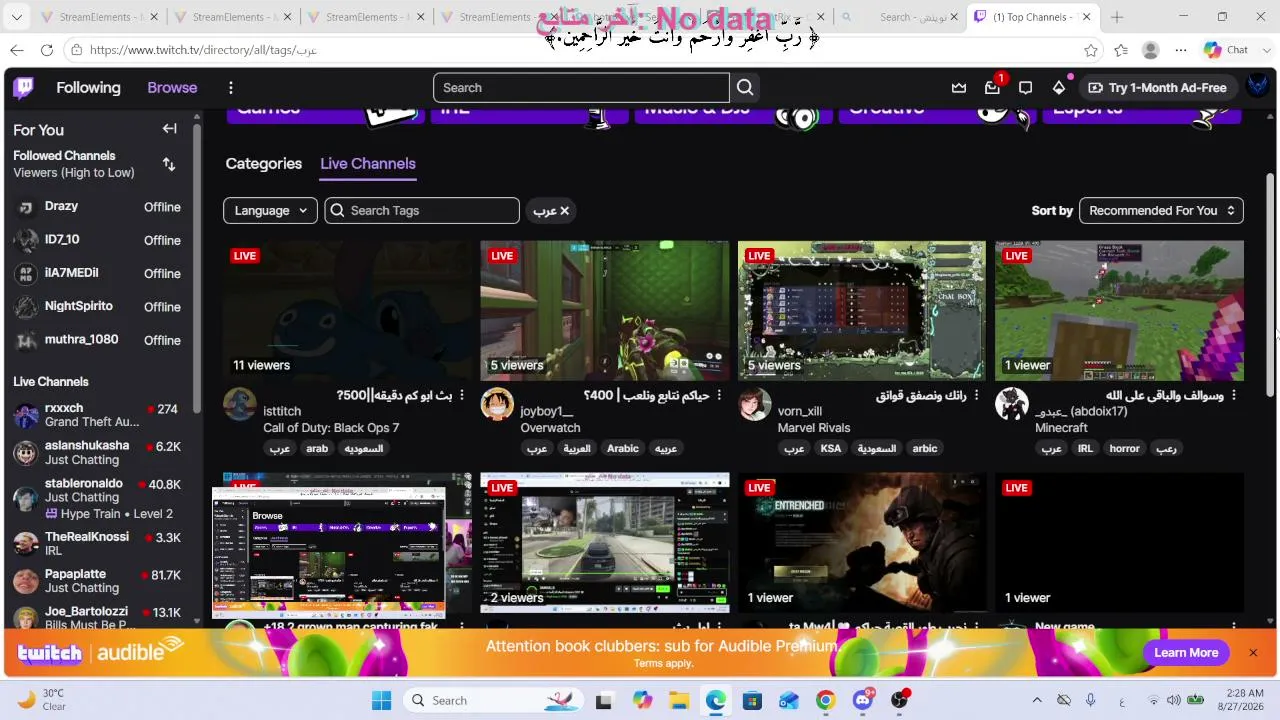Image resolution: width=1280 pixels, height=720 pixels.
Task: Open NightSpirito followed channel
Action: click(98, 307)
